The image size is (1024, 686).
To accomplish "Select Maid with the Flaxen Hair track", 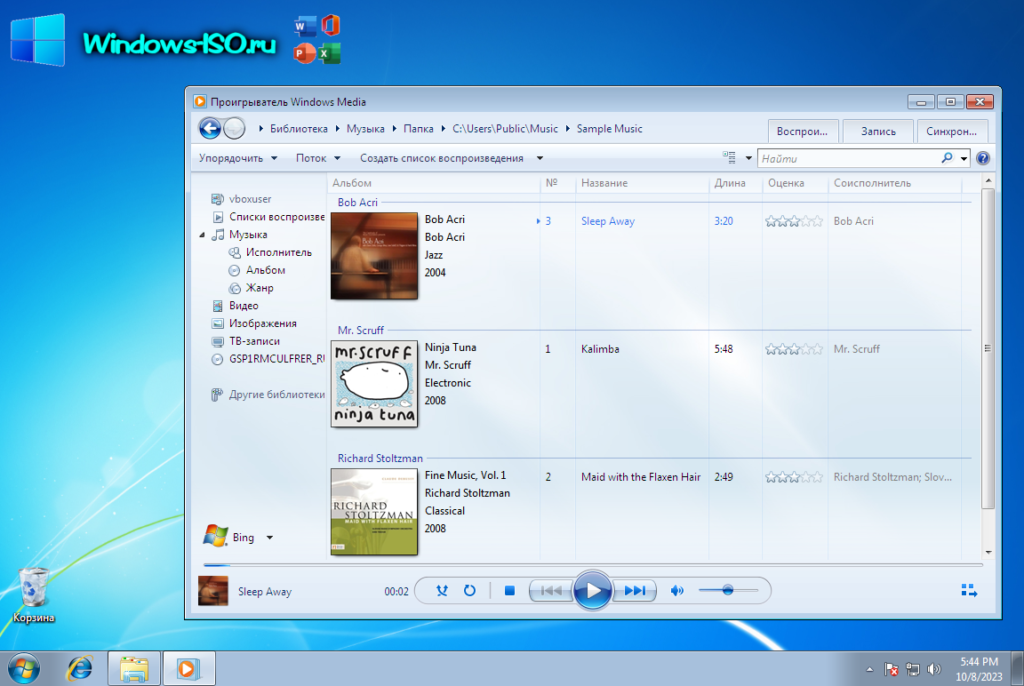I will [x=641, y=477].
